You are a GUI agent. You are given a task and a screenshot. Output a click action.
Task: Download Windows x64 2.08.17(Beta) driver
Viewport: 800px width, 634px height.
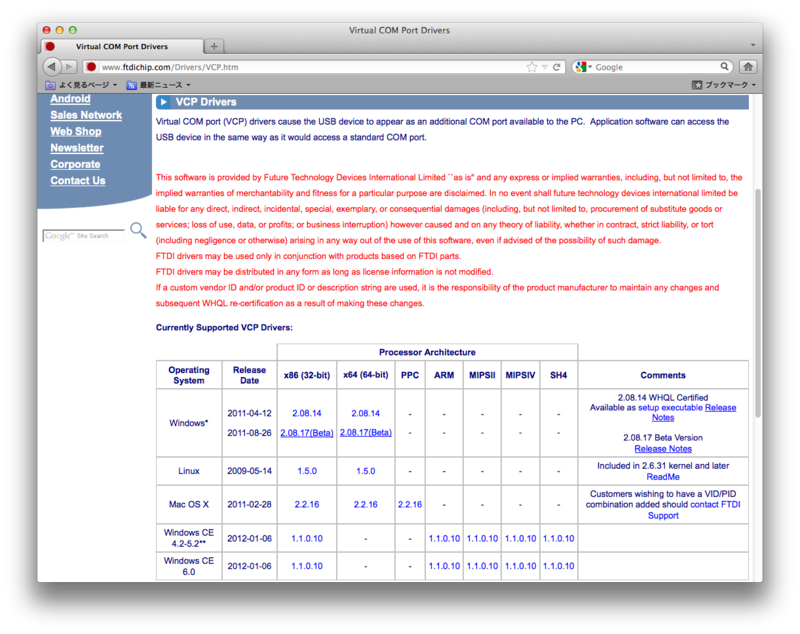pos(365,433)
